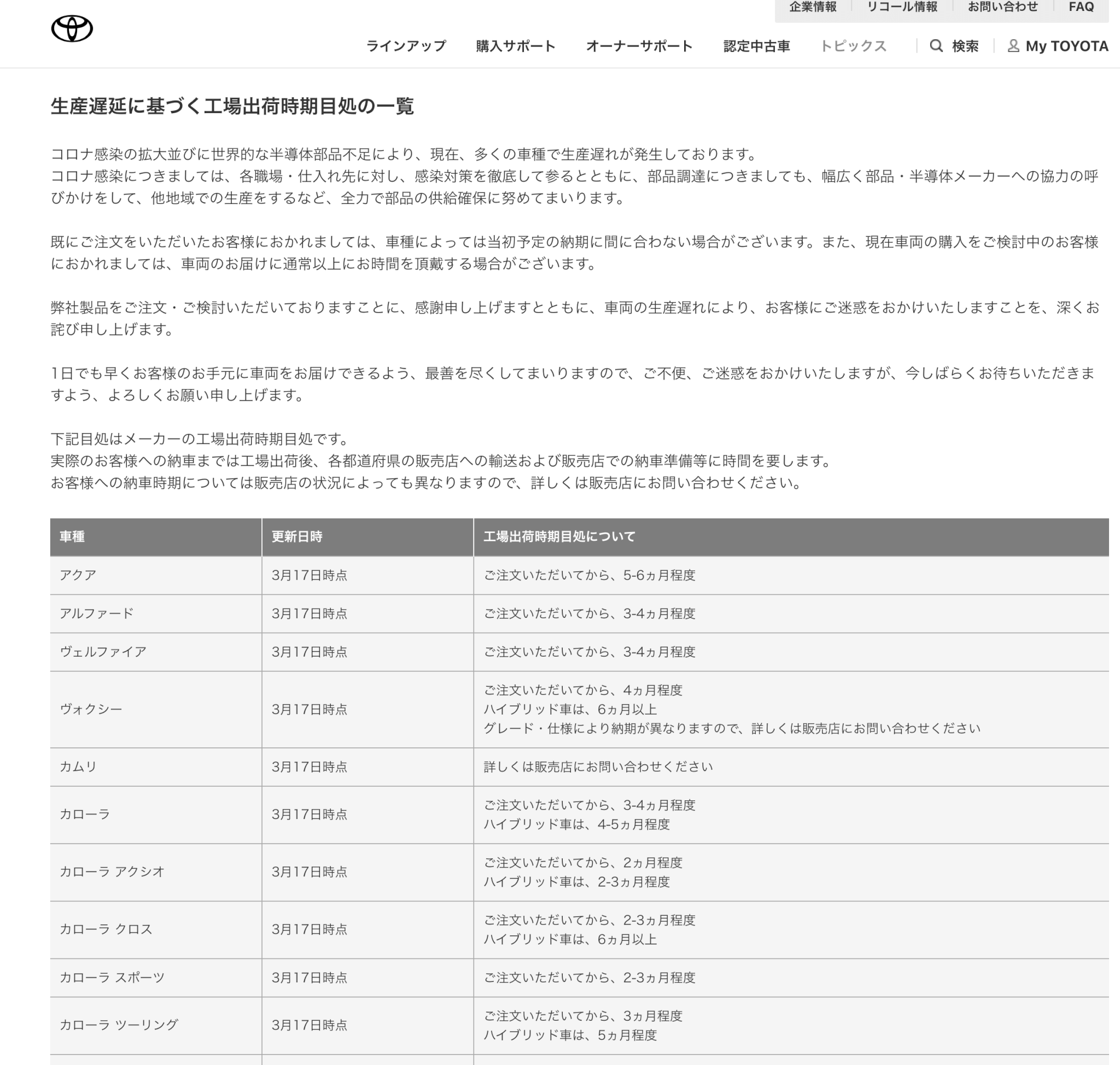Screen dimensions: 1120x1065
Task: Click the My TOYOTA link text
Action: click(x=1067, y=46)
